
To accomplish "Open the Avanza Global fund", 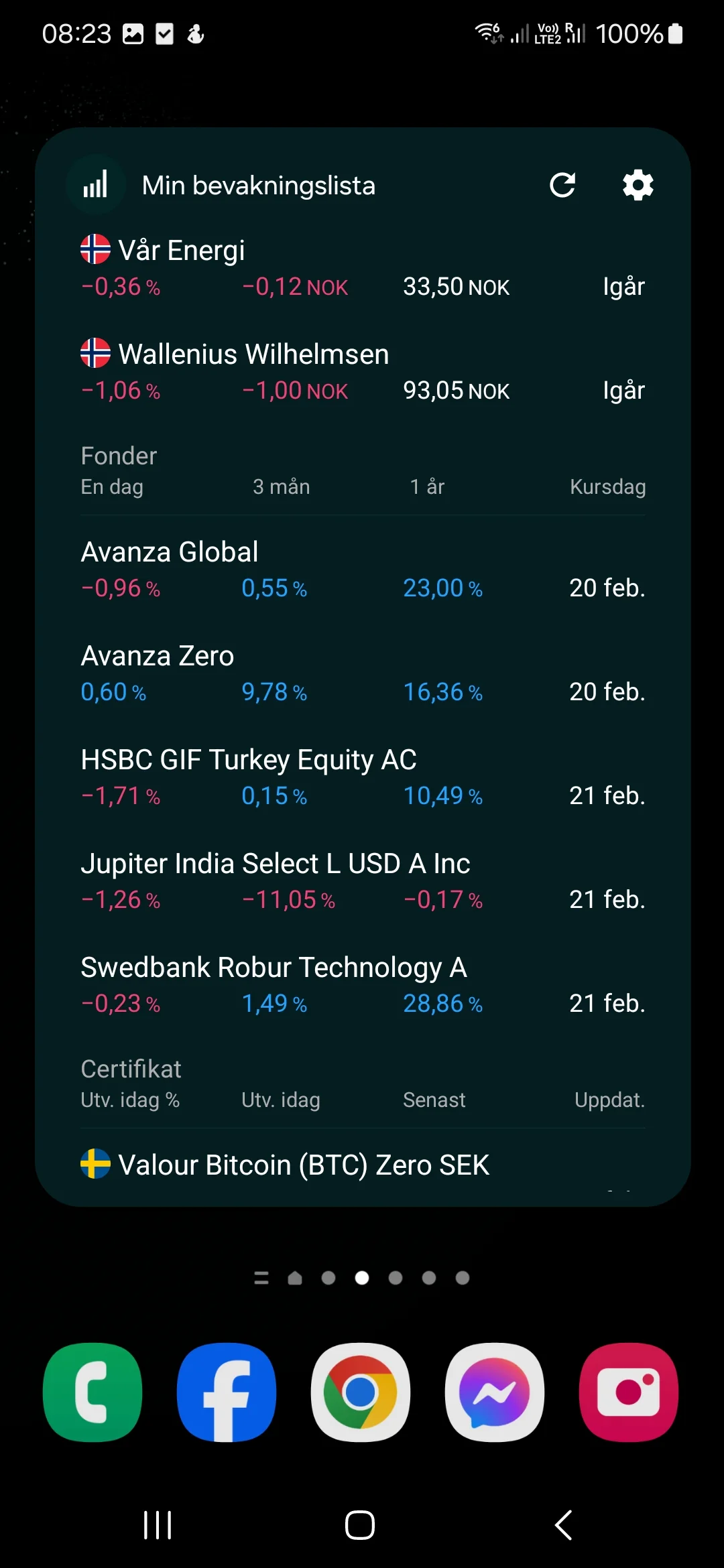I will click(362, 570).
